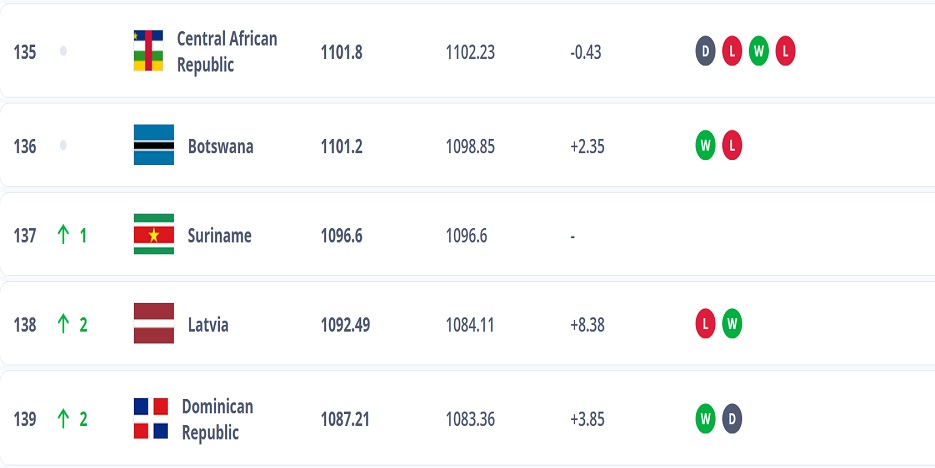Open the Suriname team link
The height and width of the screenshot is (468, 935).
point(219,236)
